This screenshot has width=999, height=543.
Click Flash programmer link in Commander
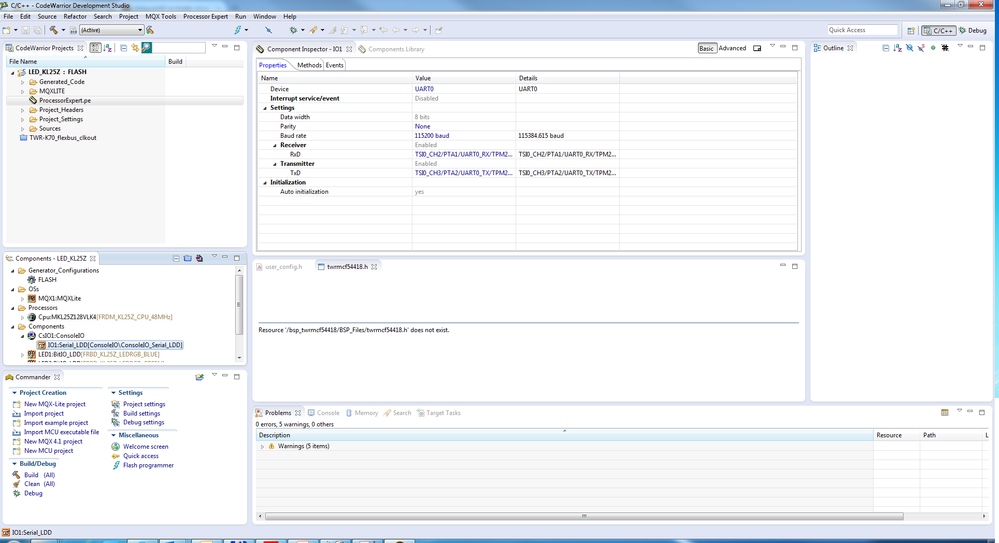pos(148,465)
